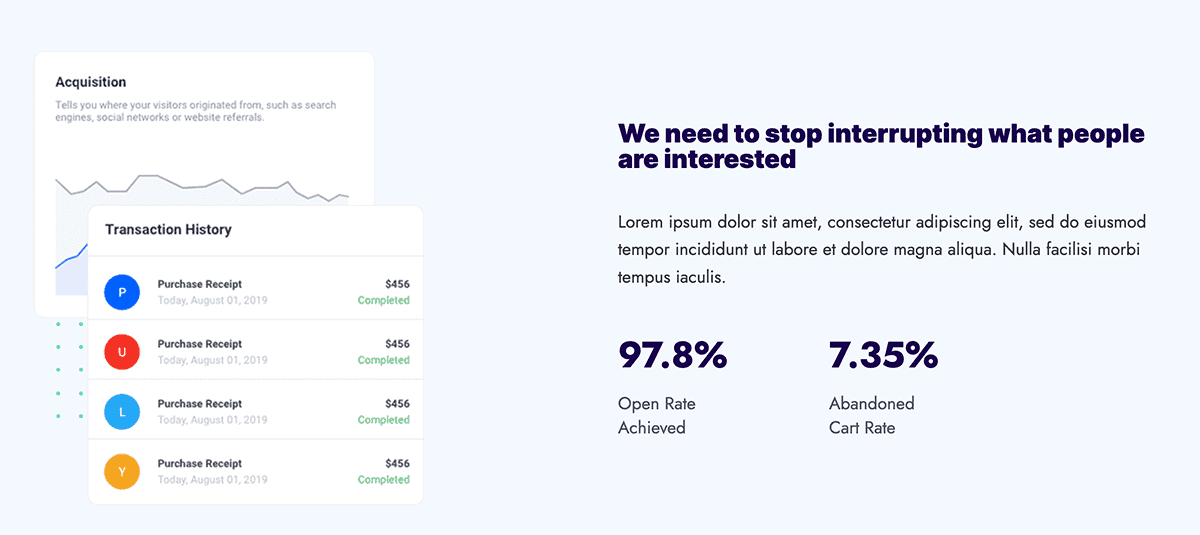This screenshot has width=1200, height=535.
Task: Click Completed status in the Y row
Action: [x=383, y=480]
